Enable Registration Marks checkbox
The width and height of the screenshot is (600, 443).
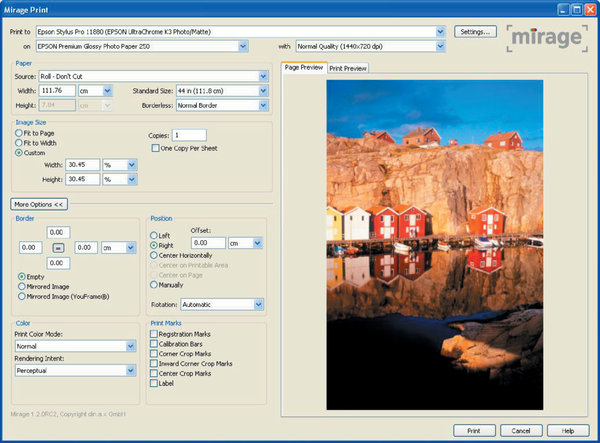pyautogui.click(x=154, y=334)
